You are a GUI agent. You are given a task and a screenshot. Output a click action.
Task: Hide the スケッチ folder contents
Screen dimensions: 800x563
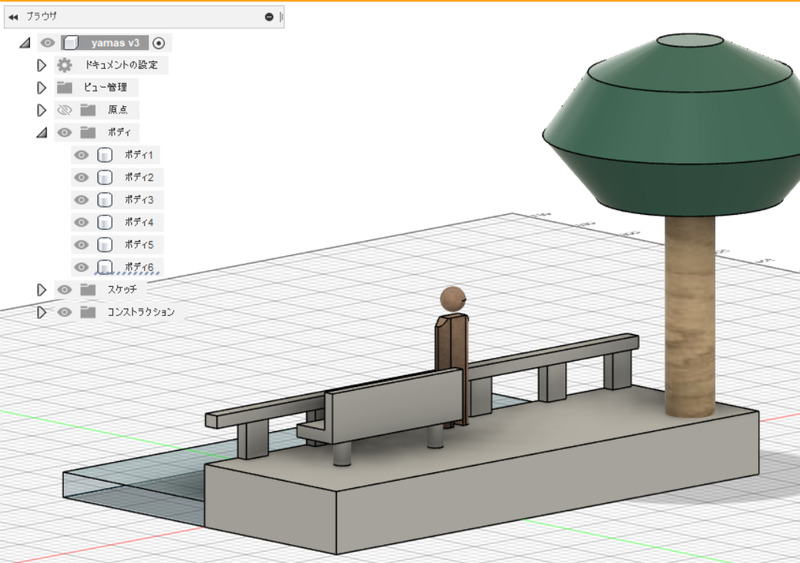[x=64, y=290]
